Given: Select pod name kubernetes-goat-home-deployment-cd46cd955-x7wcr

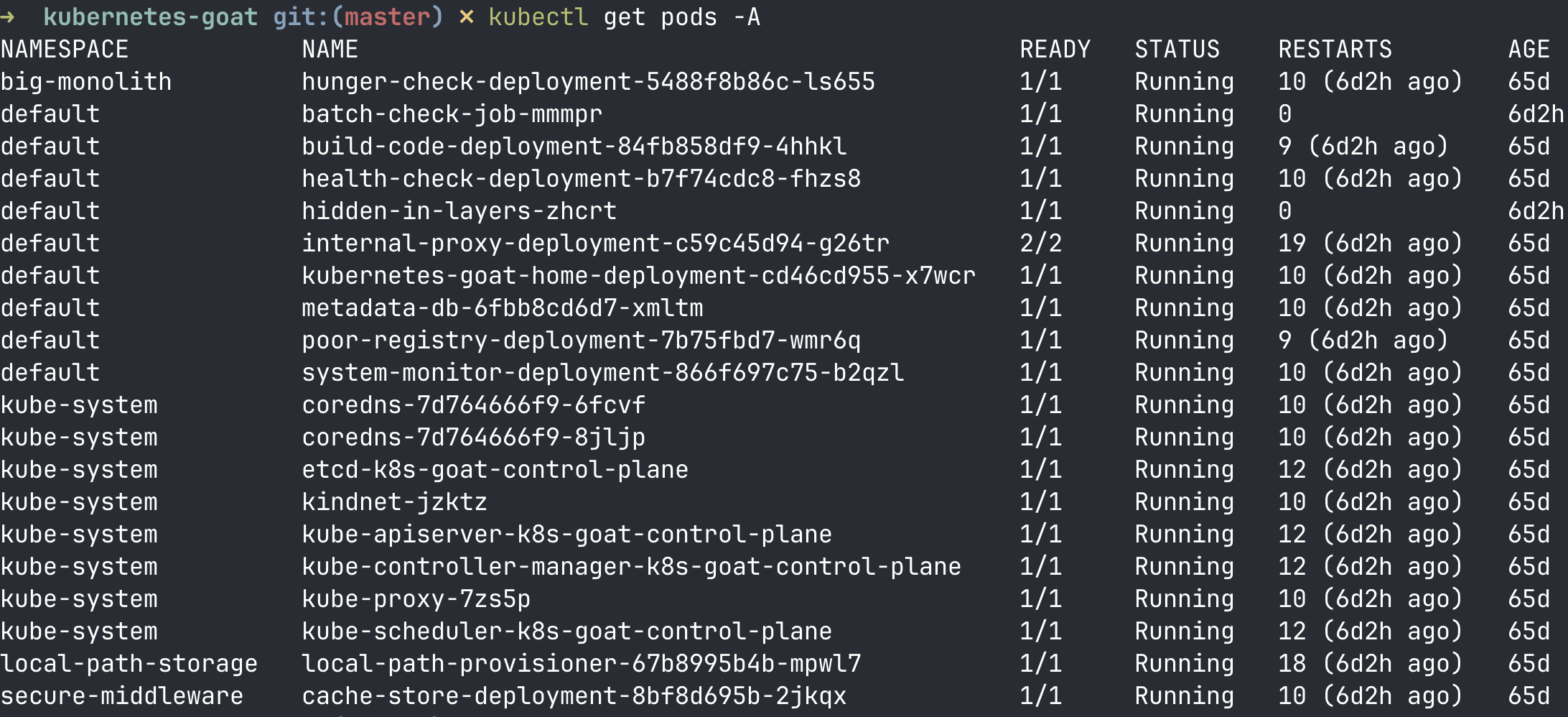Looking at the screenshot, I should coord(638,275).
